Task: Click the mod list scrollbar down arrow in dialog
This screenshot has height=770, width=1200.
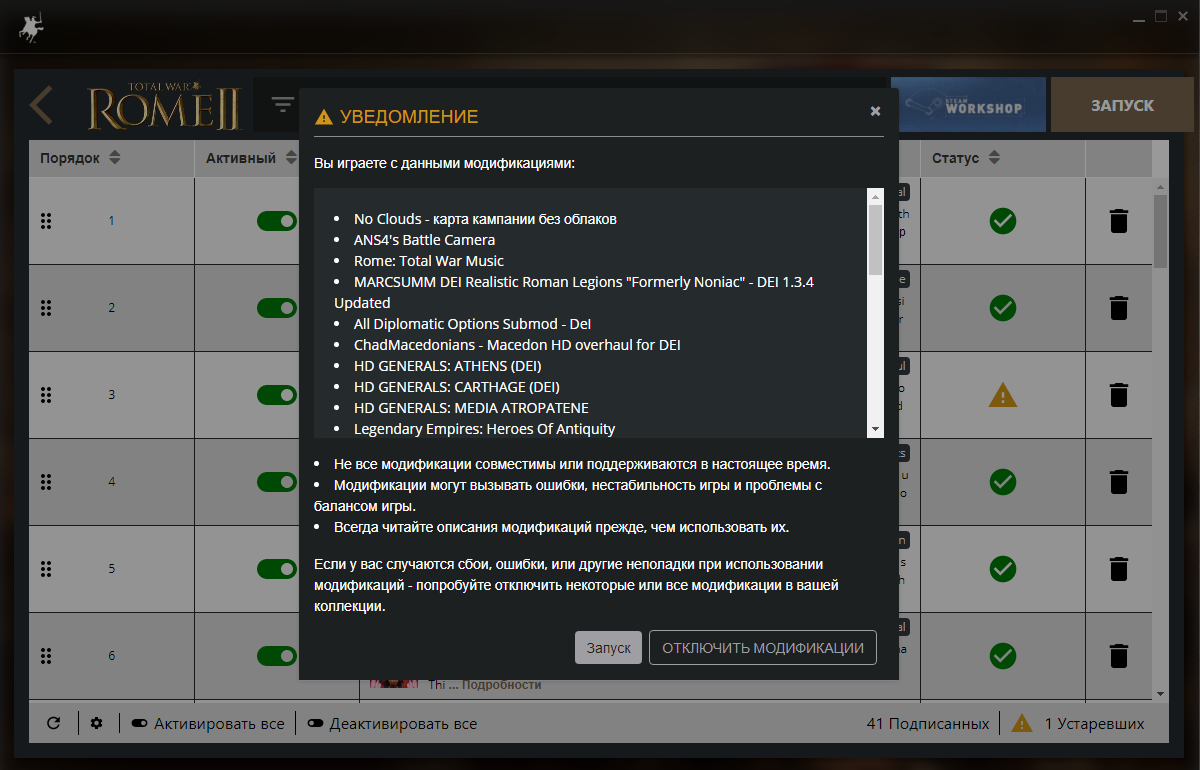Action: tap(875, 429)
